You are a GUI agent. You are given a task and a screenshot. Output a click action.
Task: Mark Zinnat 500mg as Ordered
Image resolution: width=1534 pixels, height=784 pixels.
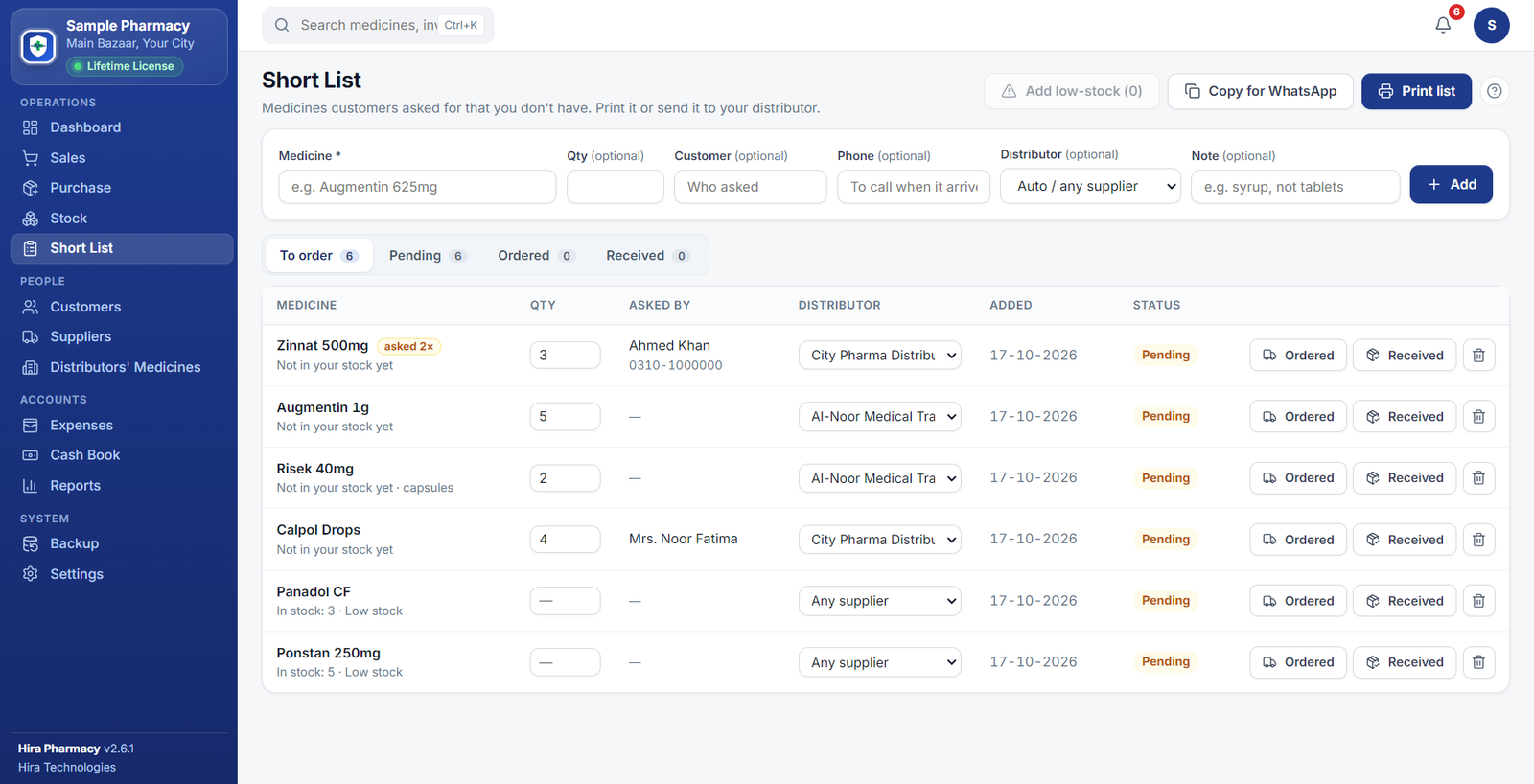pos(1298,356)
